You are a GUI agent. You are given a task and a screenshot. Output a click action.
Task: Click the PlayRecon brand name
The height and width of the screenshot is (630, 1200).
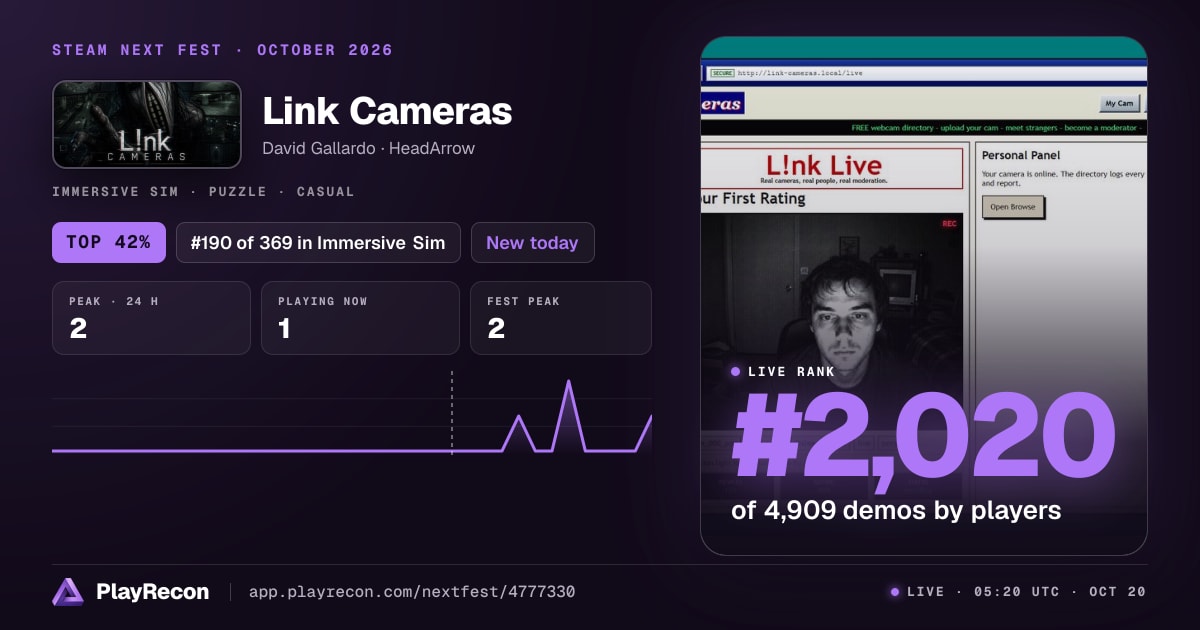pos(152,592)
